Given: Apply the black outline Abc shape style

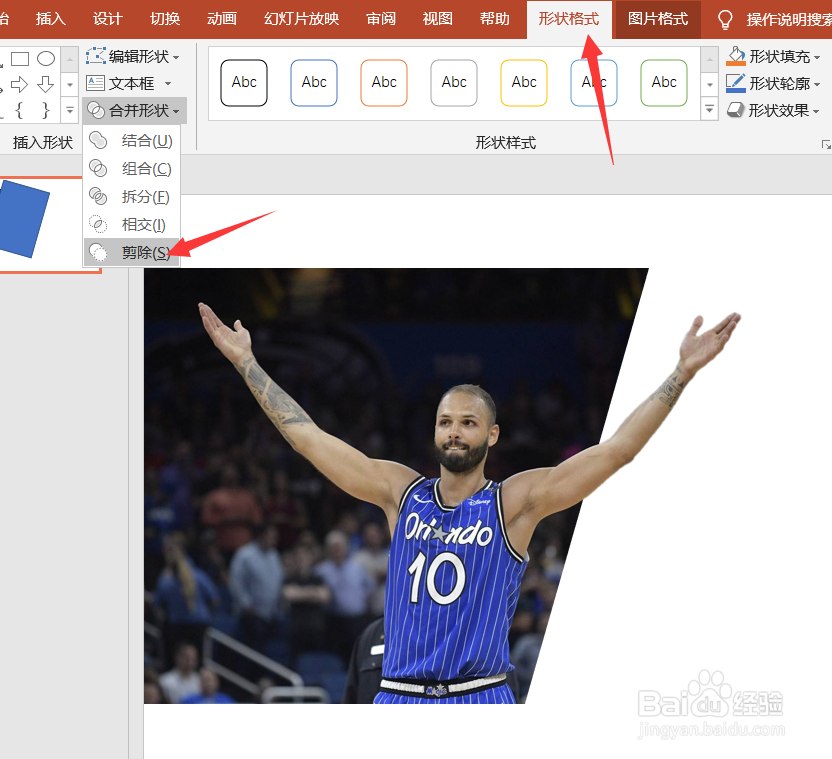Looking at the screenshot, I should pos(244,83).
